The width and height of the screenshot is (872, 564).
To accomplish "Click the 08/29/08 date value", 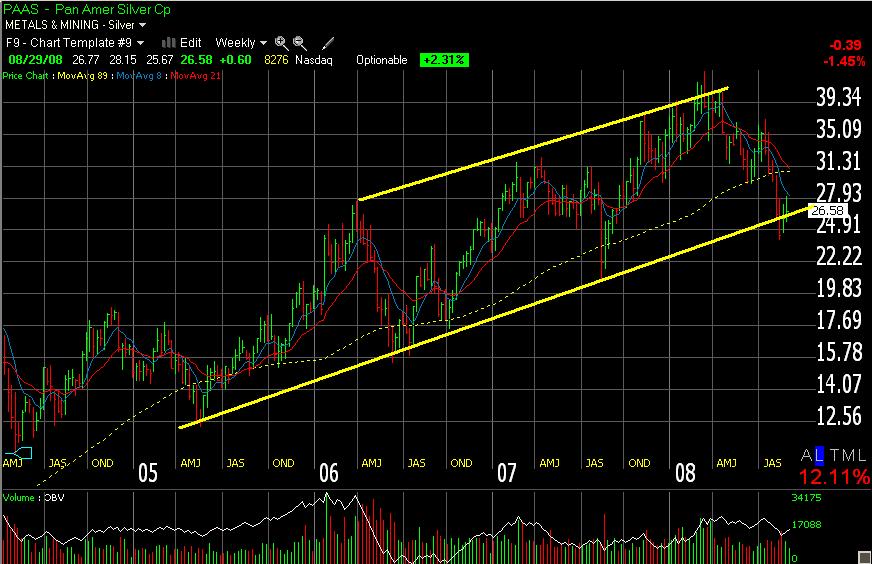I will (35, 60).
